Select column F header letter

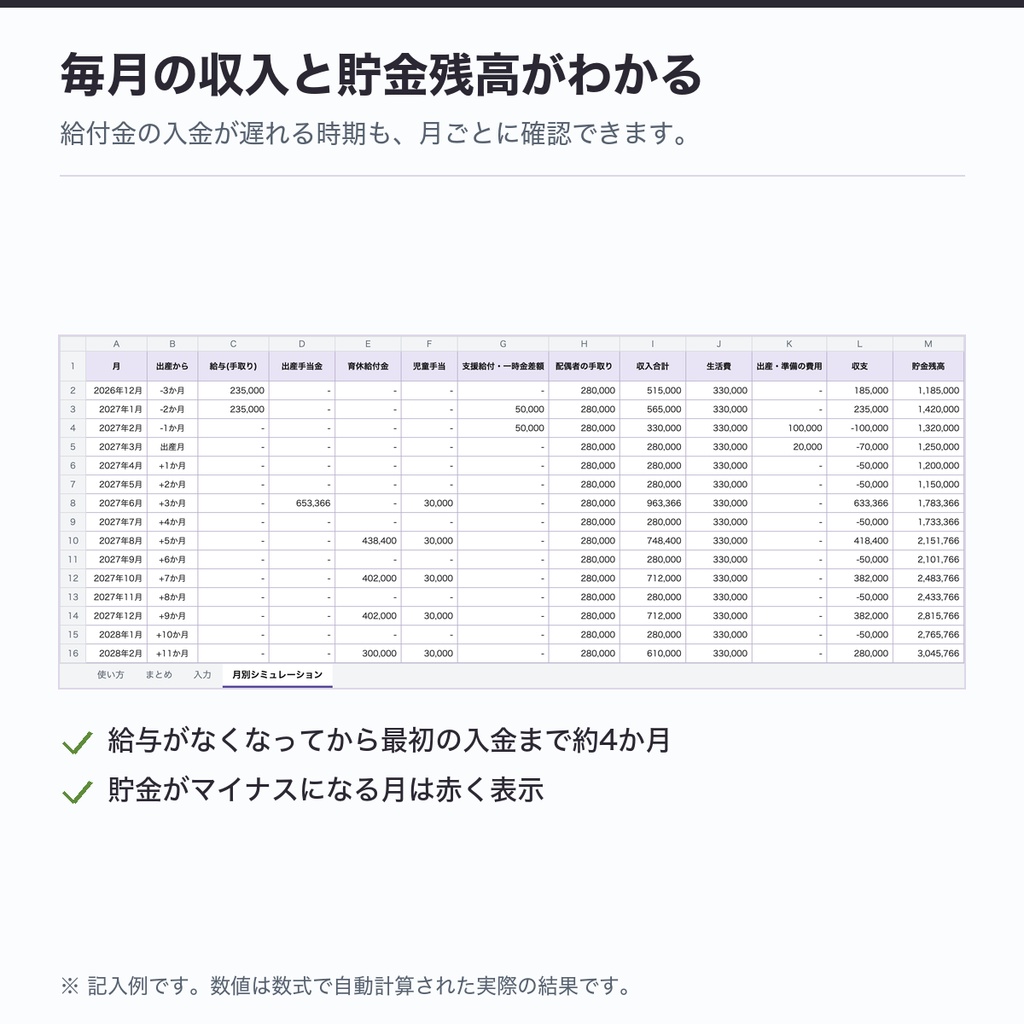point(429,344)
